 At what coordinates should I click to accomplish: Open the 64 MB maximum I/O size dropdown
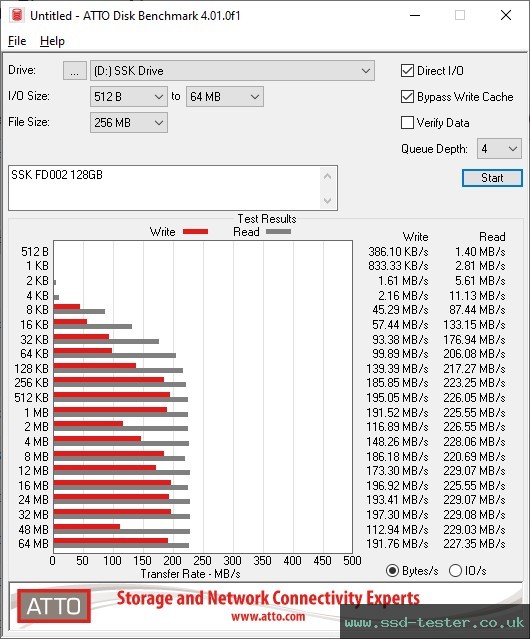click(x=225, y=97)
